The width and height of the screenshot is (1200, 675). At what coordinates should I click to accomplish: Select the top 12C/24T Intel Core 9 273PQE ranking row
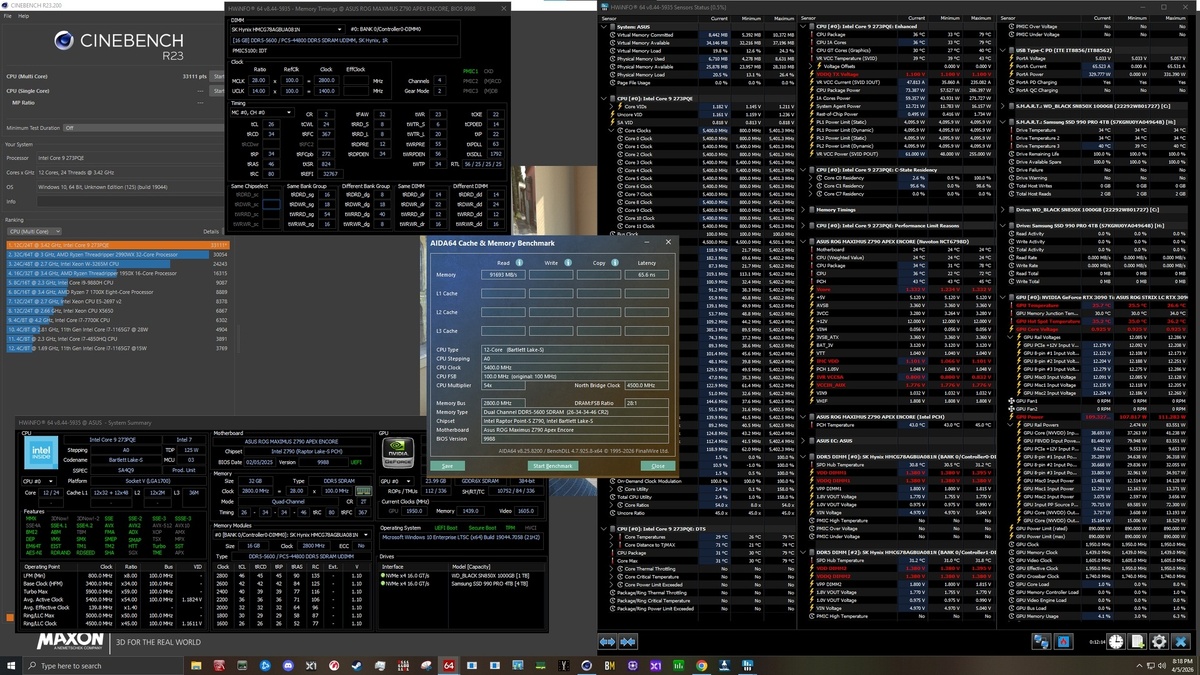[x=118, y=245]
